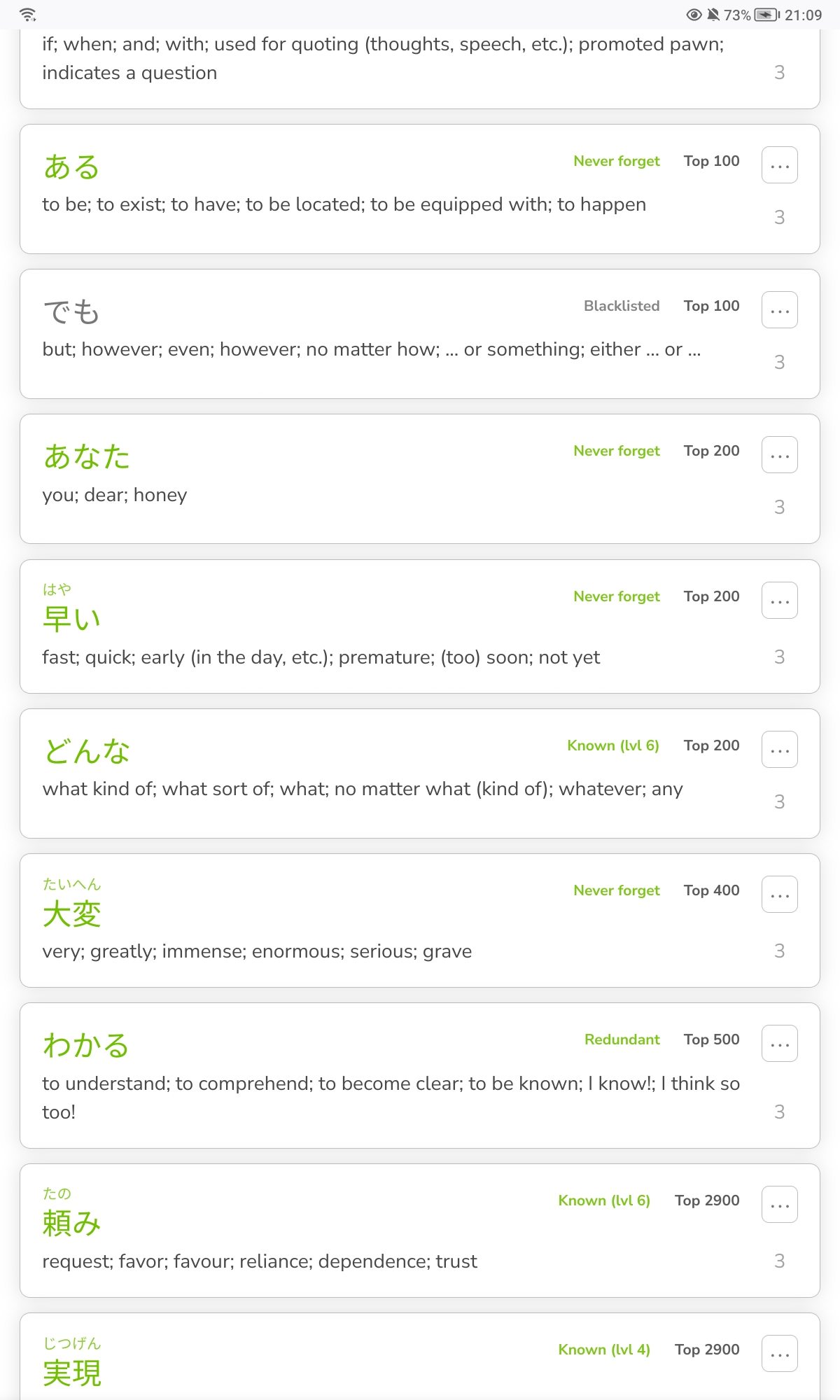Image resolution: width=840 pixels, height=1400 pixels.
Task: Click the frequency number 3 on あなた
Action: coord(779,507)
